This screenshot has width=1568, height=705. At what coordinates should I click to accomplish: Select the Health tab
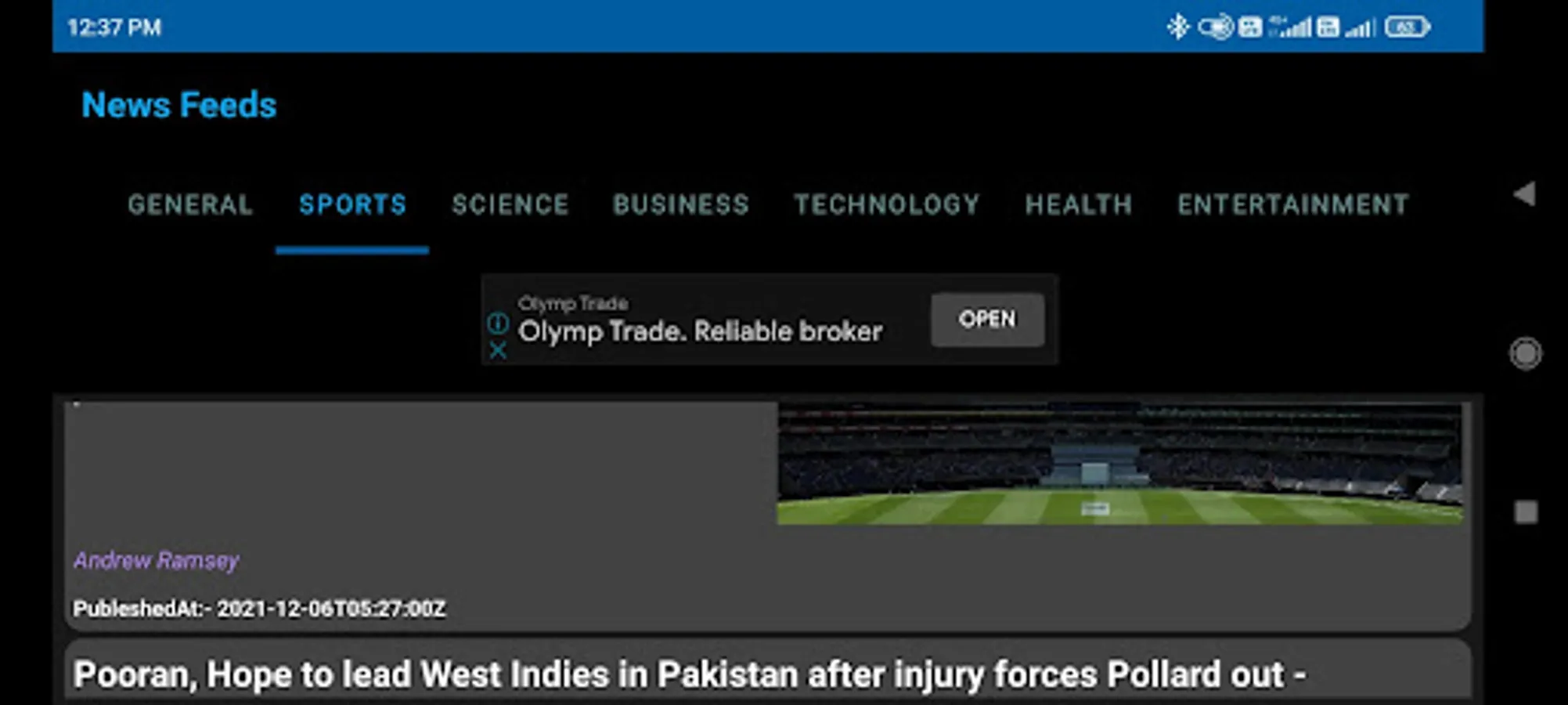[x=1078, y=205]
